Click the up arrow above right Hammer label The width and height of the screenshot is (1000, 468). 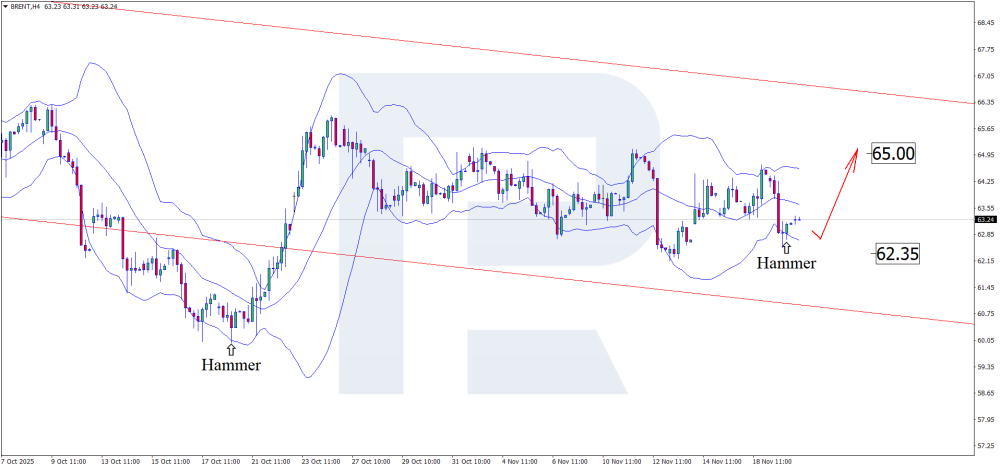785,246
